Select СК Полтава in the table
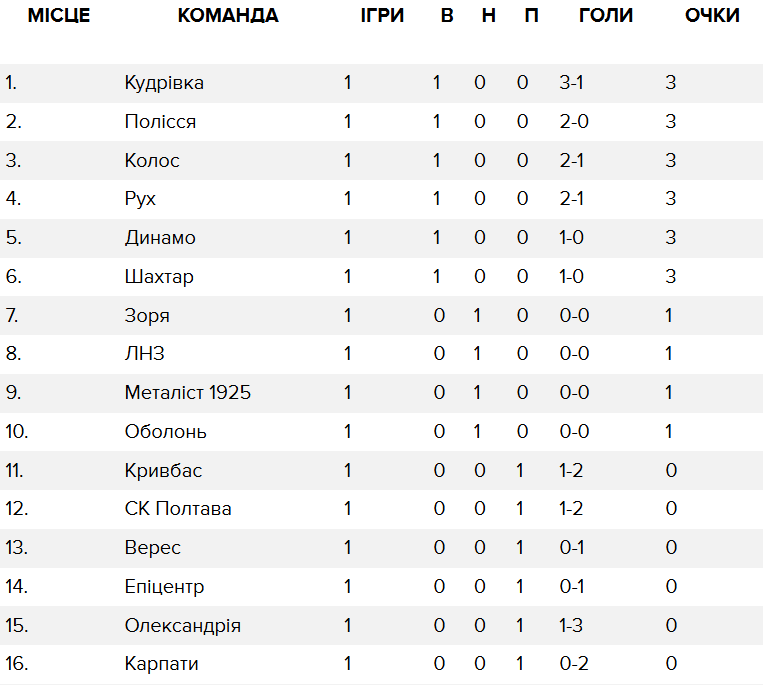 click(x=178, y=509)
